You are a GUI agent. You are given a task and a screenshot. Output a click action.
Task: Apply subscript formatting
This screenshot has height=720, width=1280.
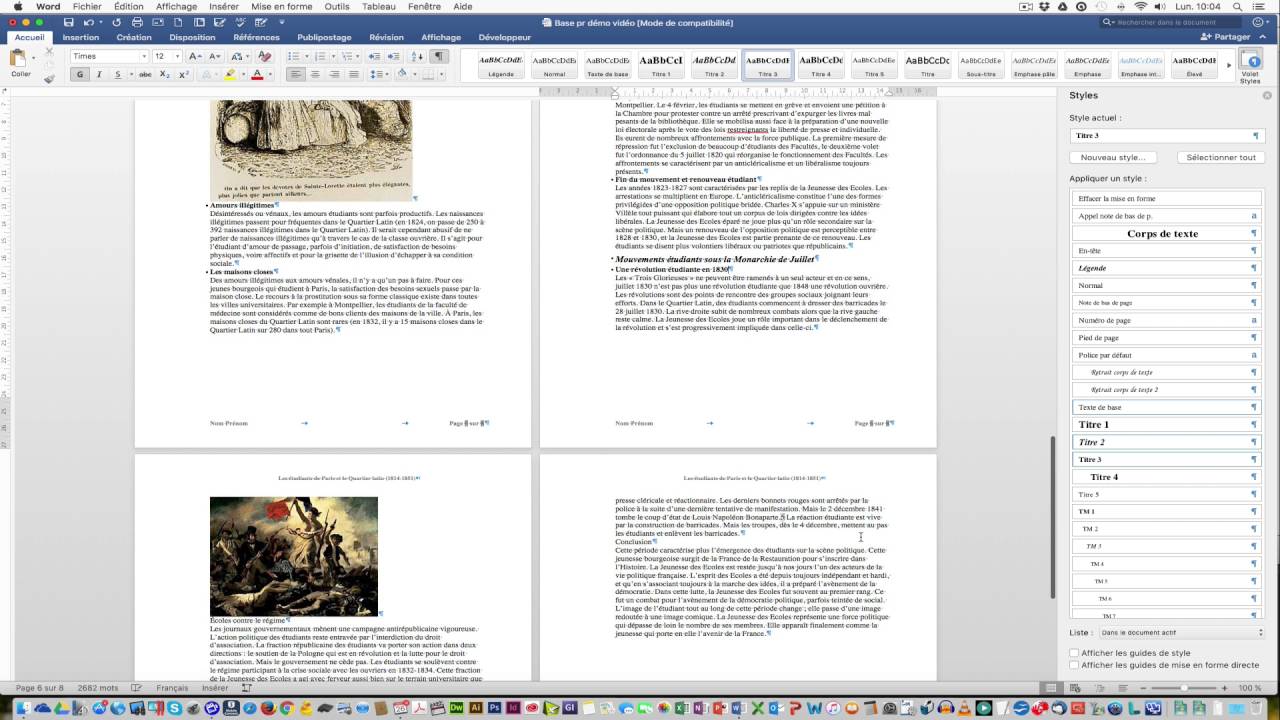click(165, 74)
